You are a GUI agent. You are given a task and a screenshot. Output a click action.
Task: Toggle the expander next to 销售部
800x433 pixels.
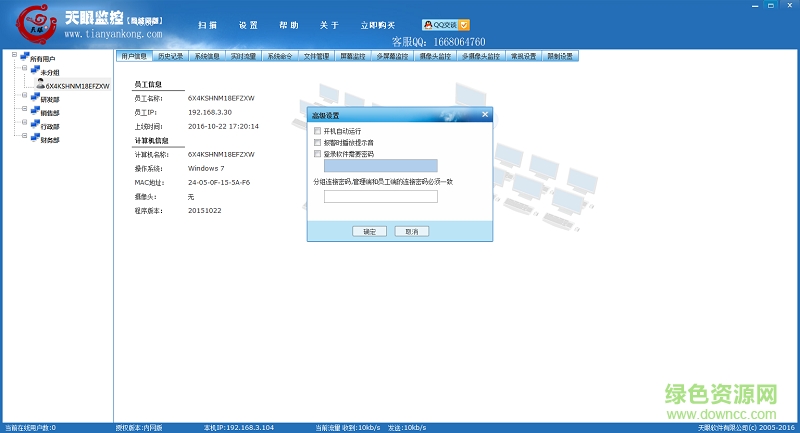(24, 109)
